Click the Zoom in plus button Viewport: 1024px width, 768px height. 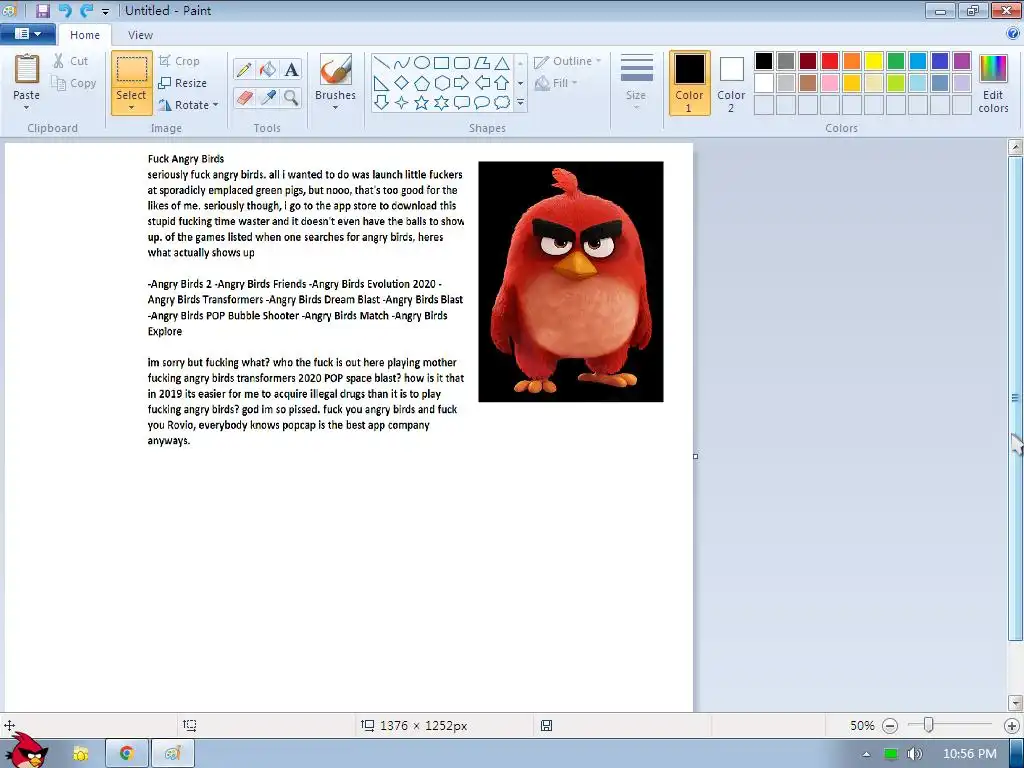[x=1012, y=726]
